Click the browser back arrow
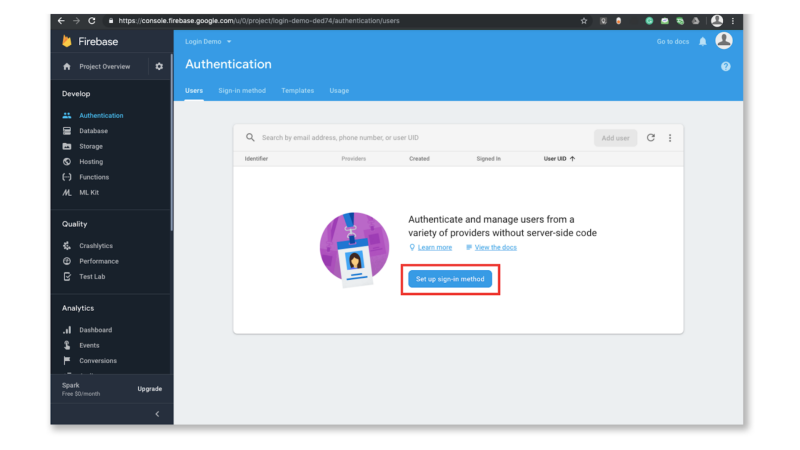 61,20
